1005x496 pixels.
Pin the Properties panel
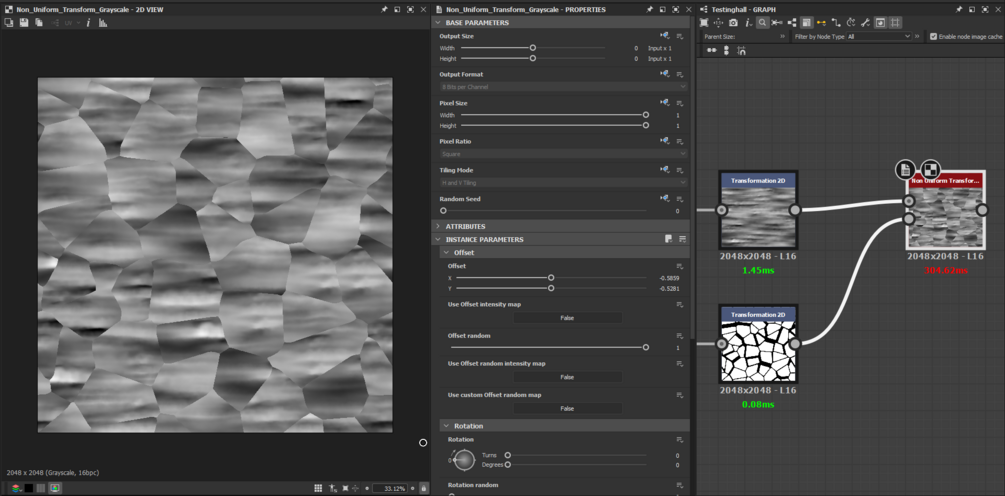click(649, 9)
